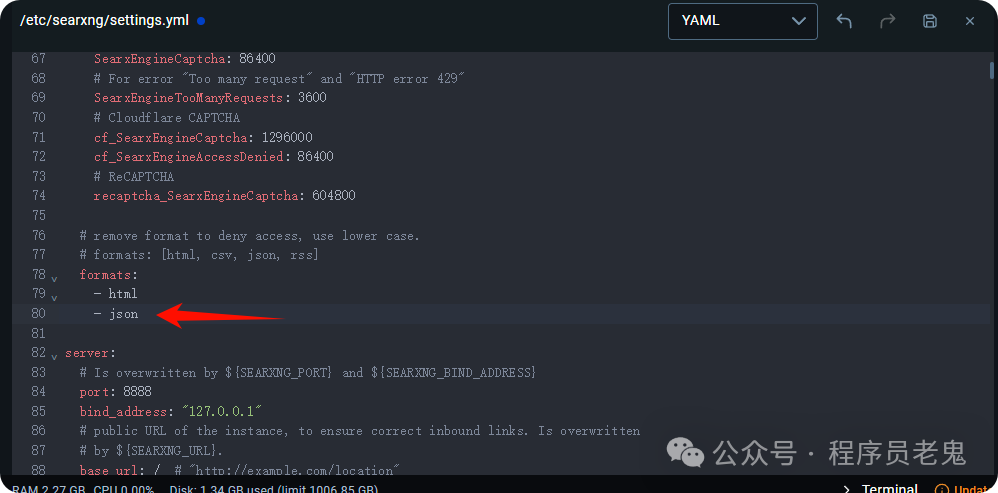
Task: Click the '# Cloudflare CAPTCHA' comment
Action: [167, 118]
